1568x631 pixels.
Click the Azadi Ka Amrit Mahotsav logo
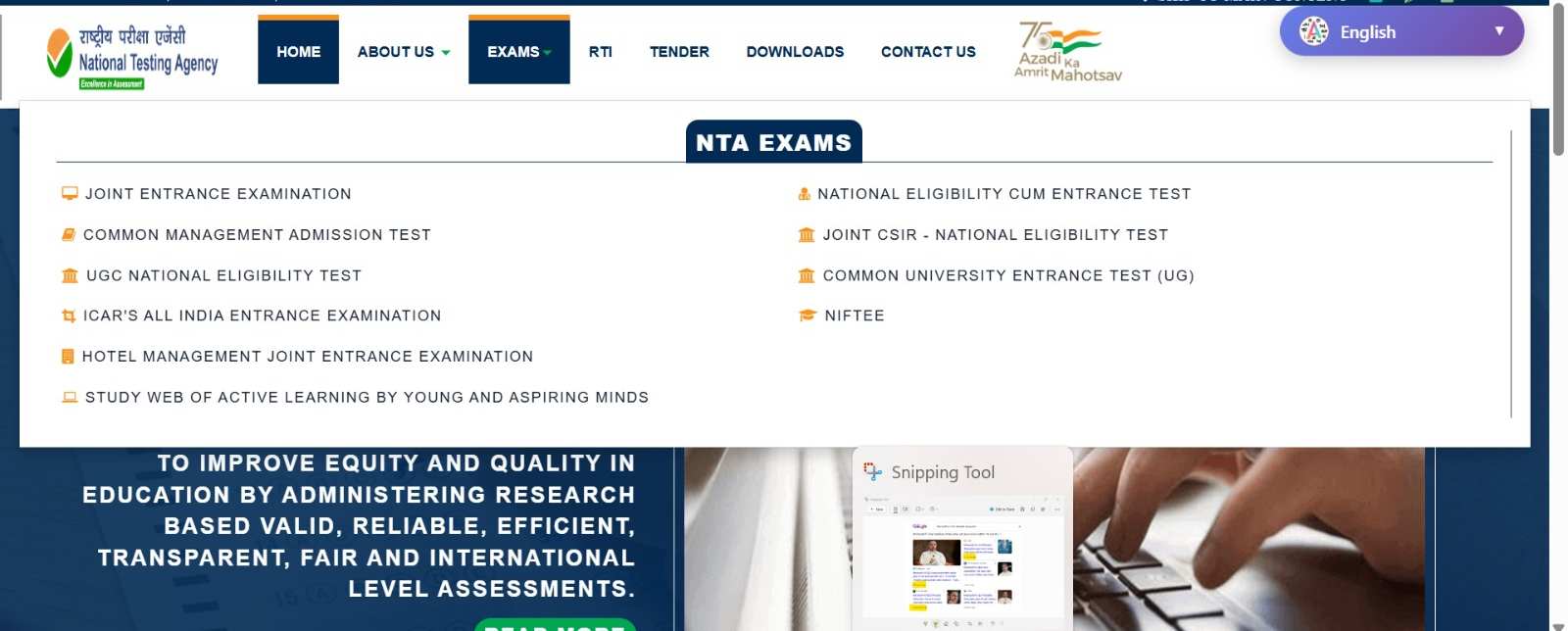(1067, 52)
